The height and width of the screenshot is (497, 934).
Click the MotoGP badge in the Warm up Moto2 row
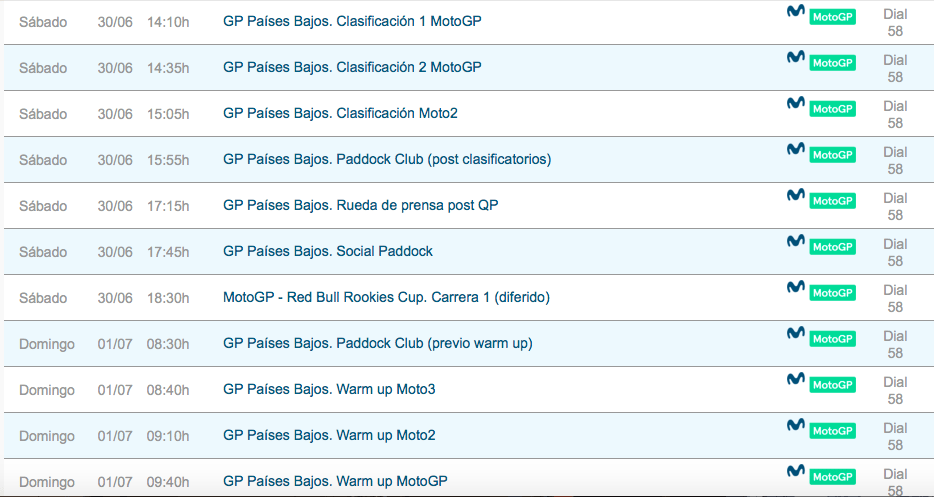(x=832, y=430)
